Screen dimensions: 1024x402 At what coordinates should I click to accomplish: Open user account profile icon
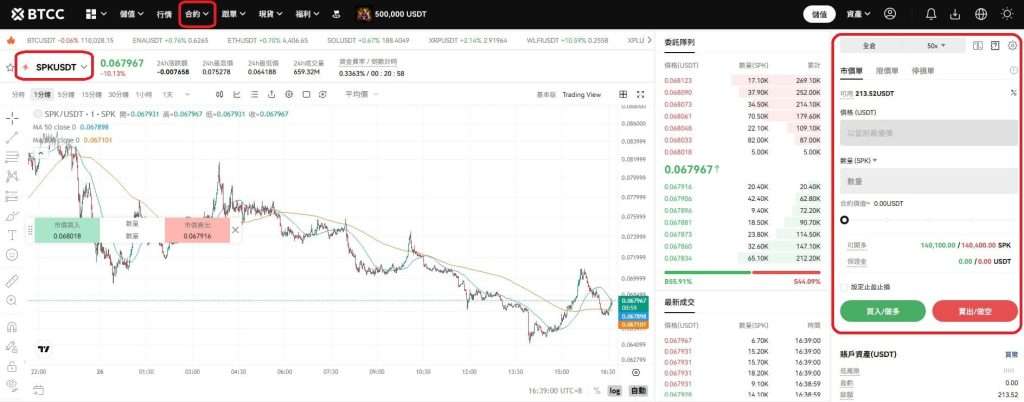[890, 14]
